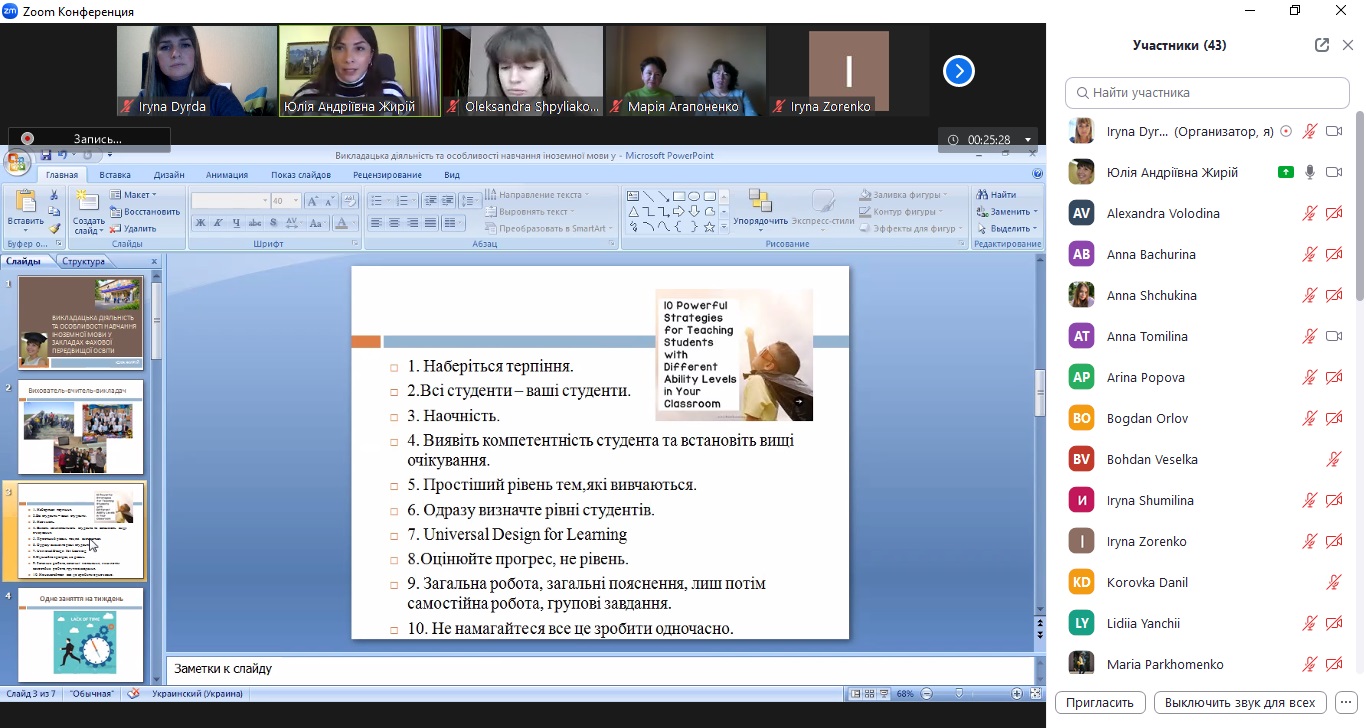The height and width of the screenshot is (728, 1366).
Task: Pop out the Zoom participants panel
Action: [x=1321, y=45]
